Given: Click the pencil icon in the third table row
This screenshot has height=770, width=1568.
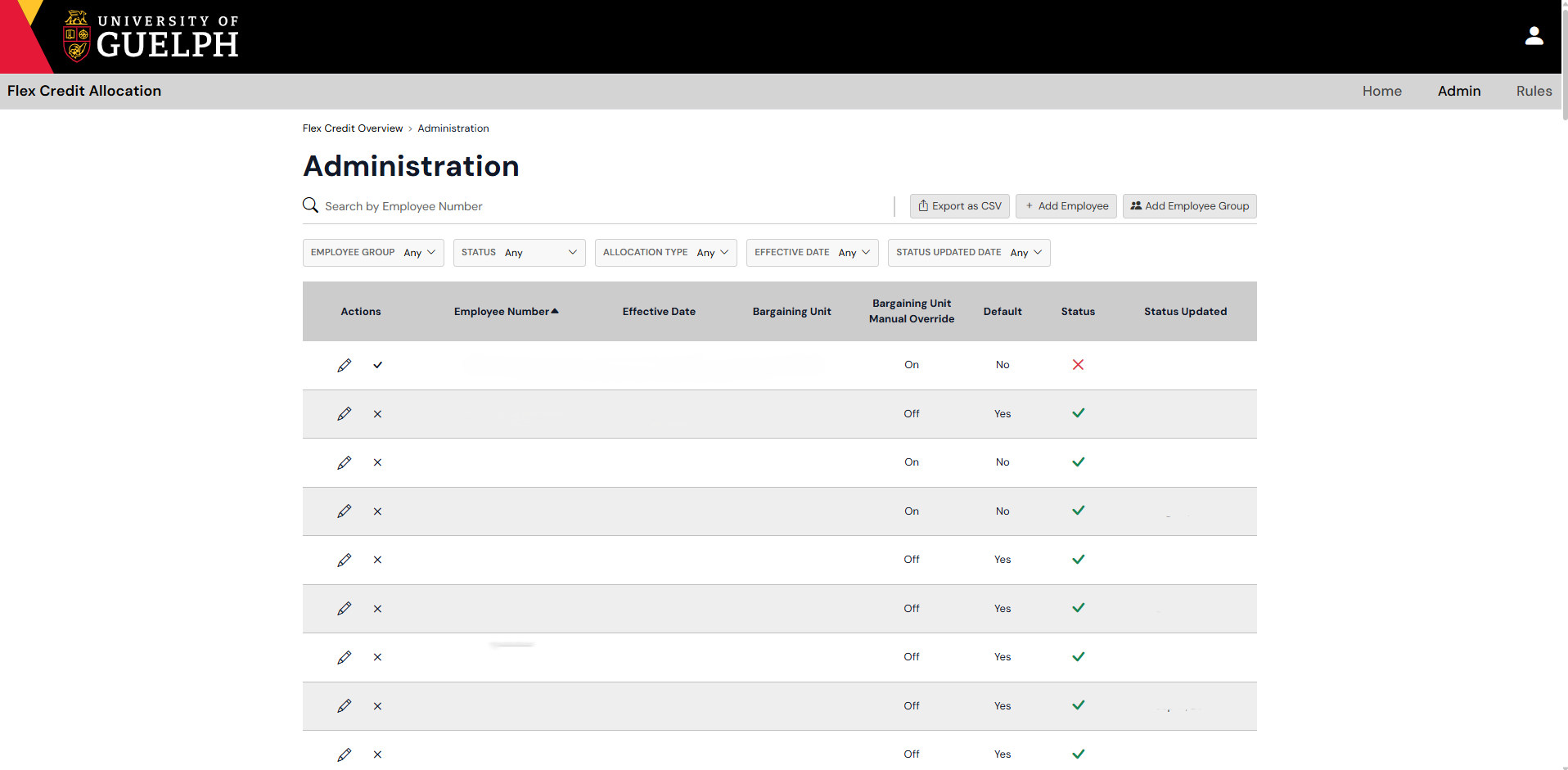Looking at the screenshot, I should tap(345, 462).
